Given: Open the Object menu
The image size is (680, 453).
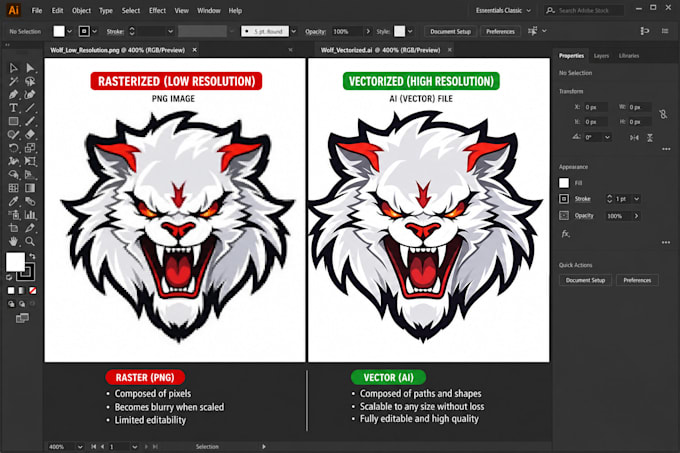Looking at the screenshot, I should click(81, 10).
